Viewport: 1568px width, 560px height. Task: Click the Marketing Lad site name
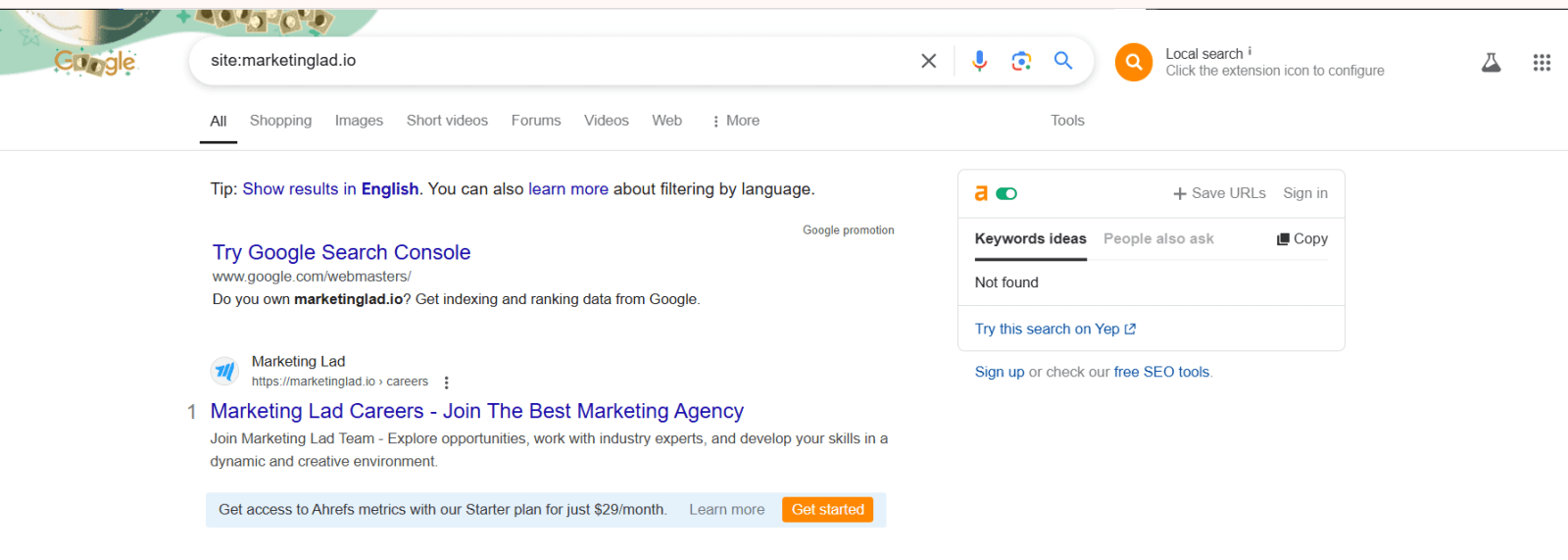point(298,361)
